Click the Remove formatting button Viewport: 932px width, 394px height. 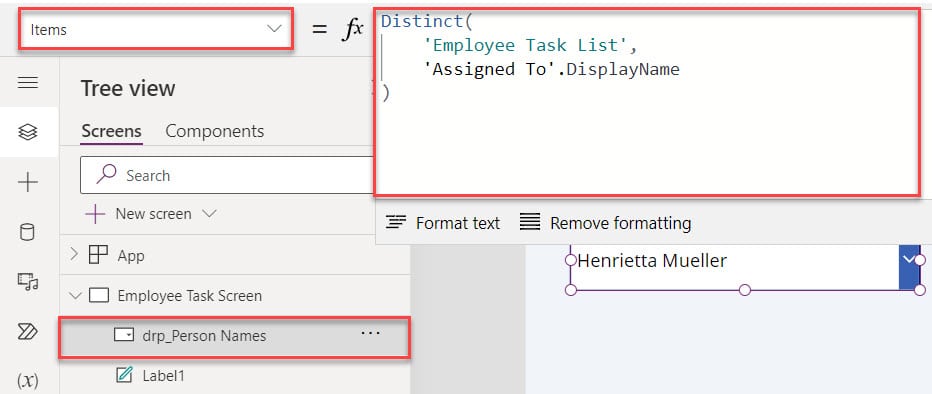605,223
